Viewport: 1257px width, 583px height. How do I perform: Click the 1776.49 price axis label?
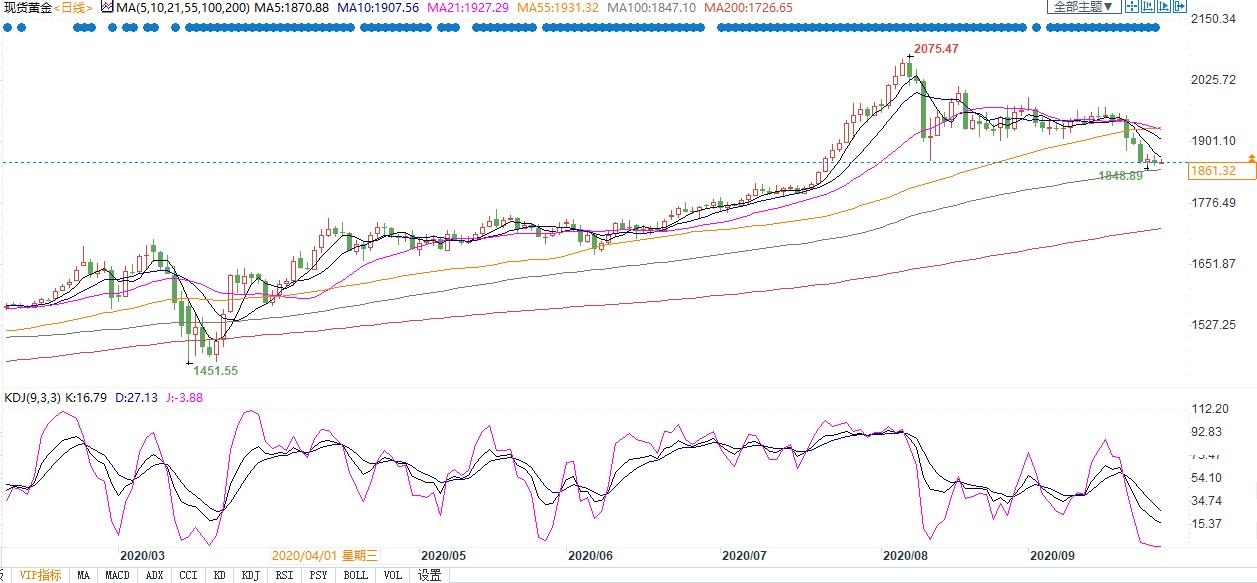click(x=1215, y=203)
